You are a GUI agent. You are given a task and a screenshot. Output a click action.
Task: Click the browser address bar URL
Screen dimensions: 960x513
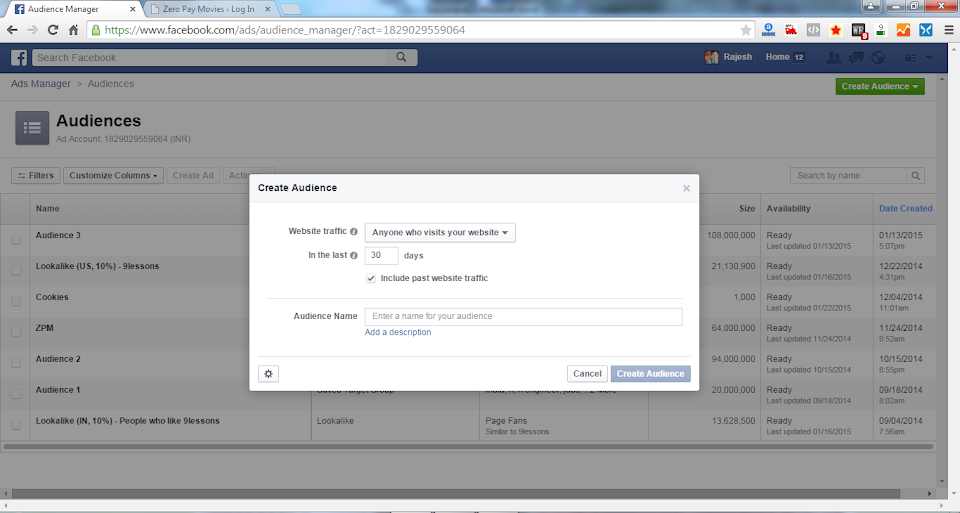click(x=285, y=30)
